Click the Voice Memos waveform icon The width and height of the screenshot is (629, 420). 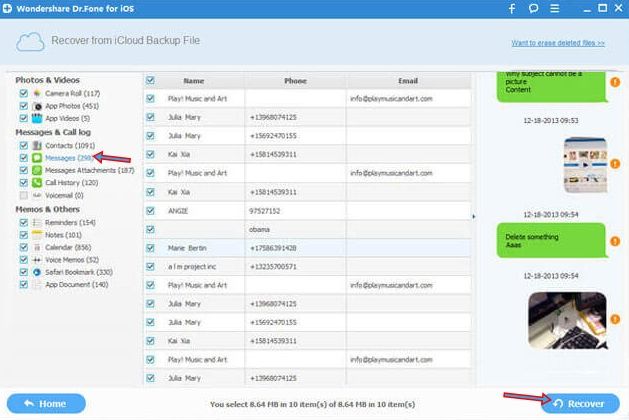click(37, 260)
